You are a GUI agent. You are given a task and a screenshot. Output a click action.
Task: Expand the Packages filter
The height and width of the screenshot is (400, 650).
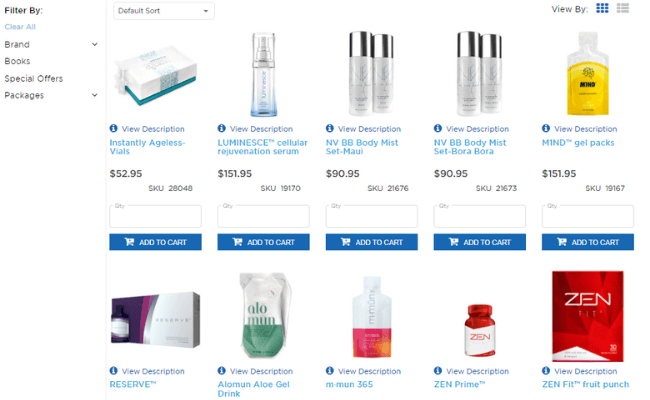point(51,95)
